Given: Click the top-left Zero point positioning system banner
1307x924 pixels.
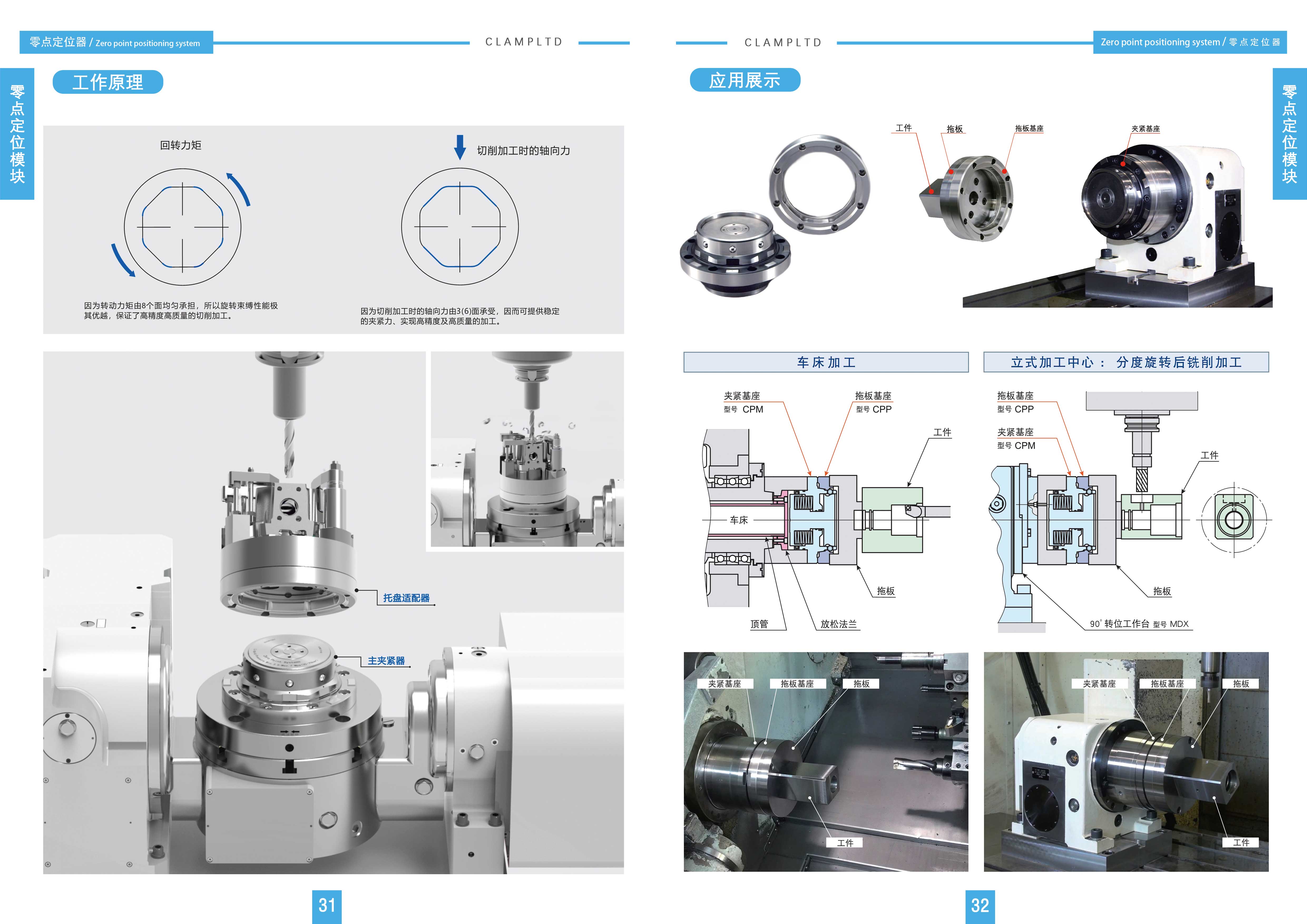Looking at the screenshot, I should [x=116, y=43].
